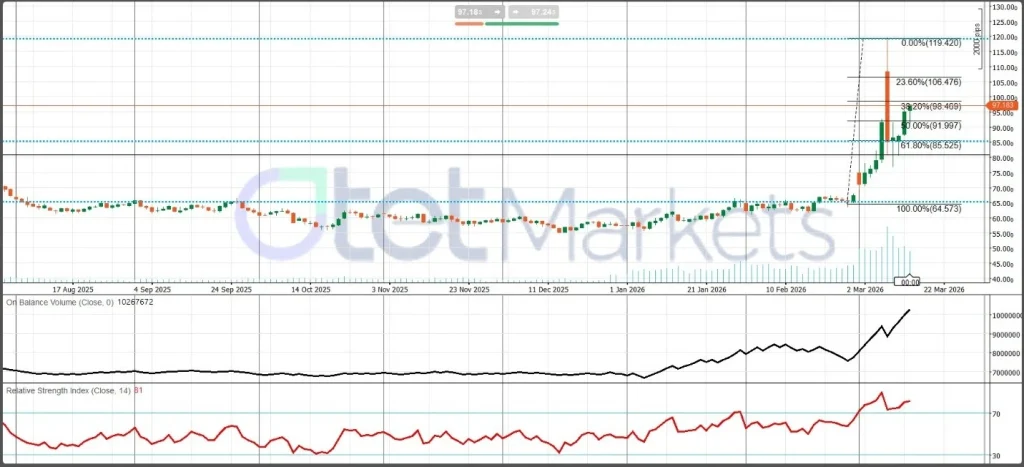
Task: Click the orange current price tag 97.183
Action: pyautogui.click(x=1002, y=105)
